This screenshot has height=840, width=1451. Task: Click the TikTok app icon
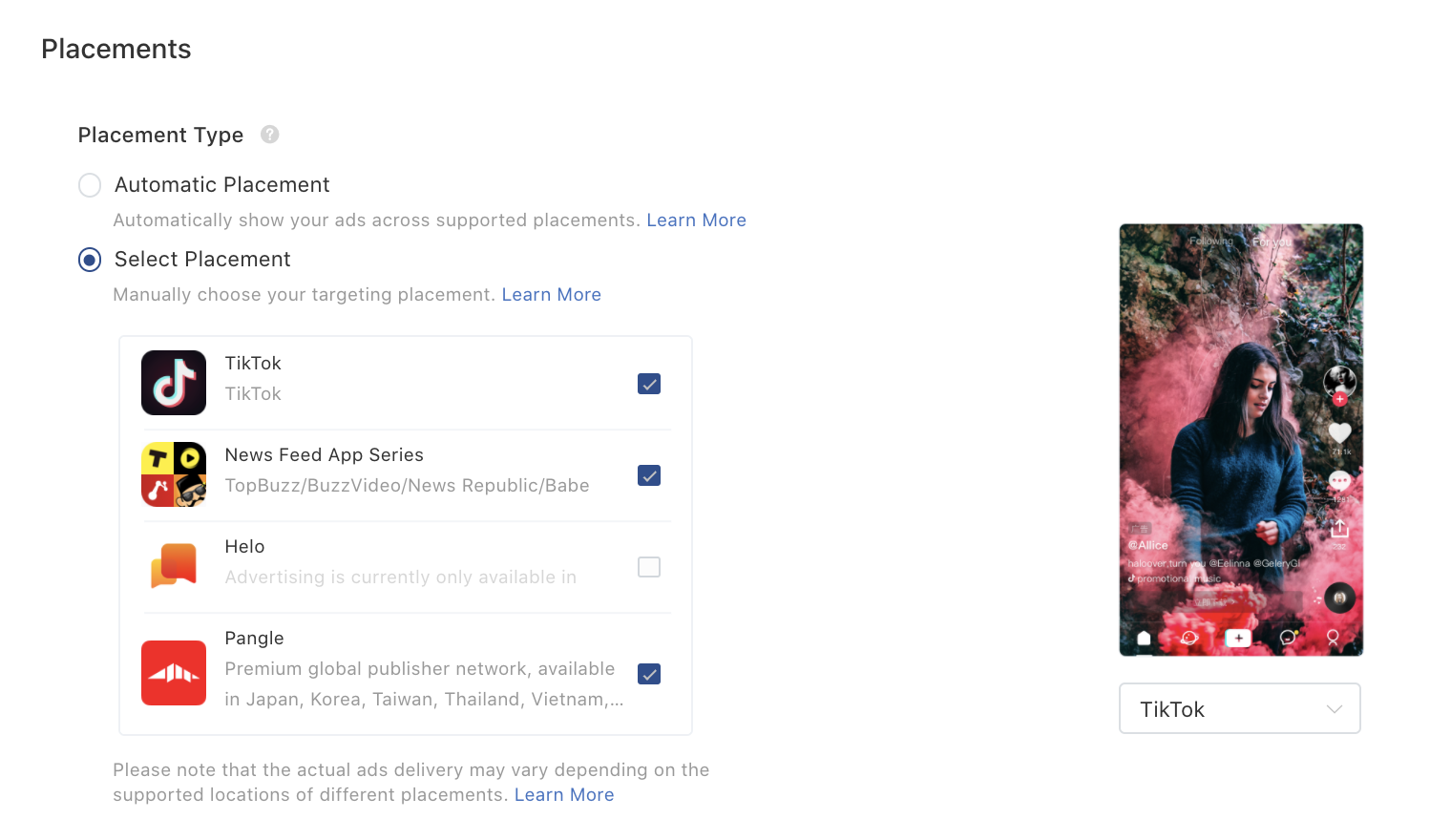tap(174, 383)
